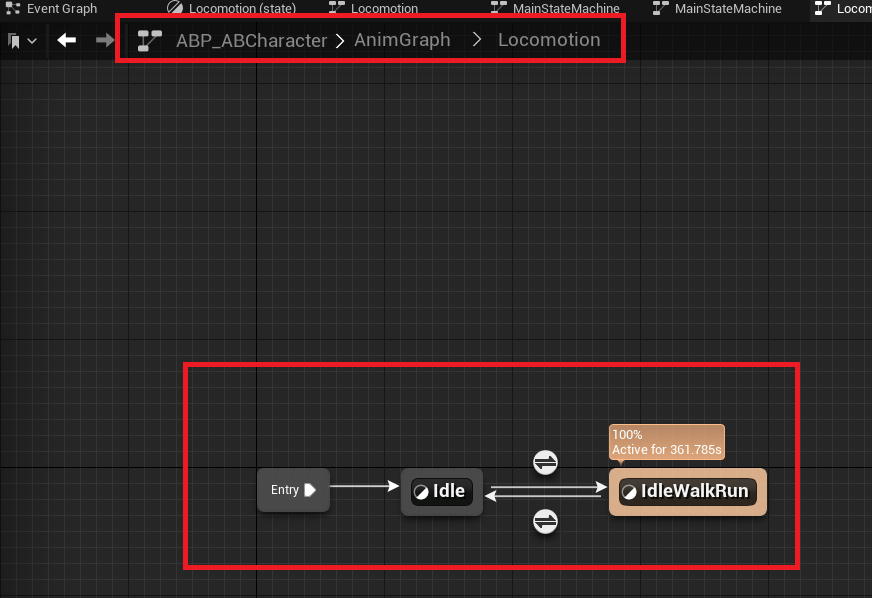Select the Entry node
The width and height of the screenshot is (872, 598).
tap(293, 490)
